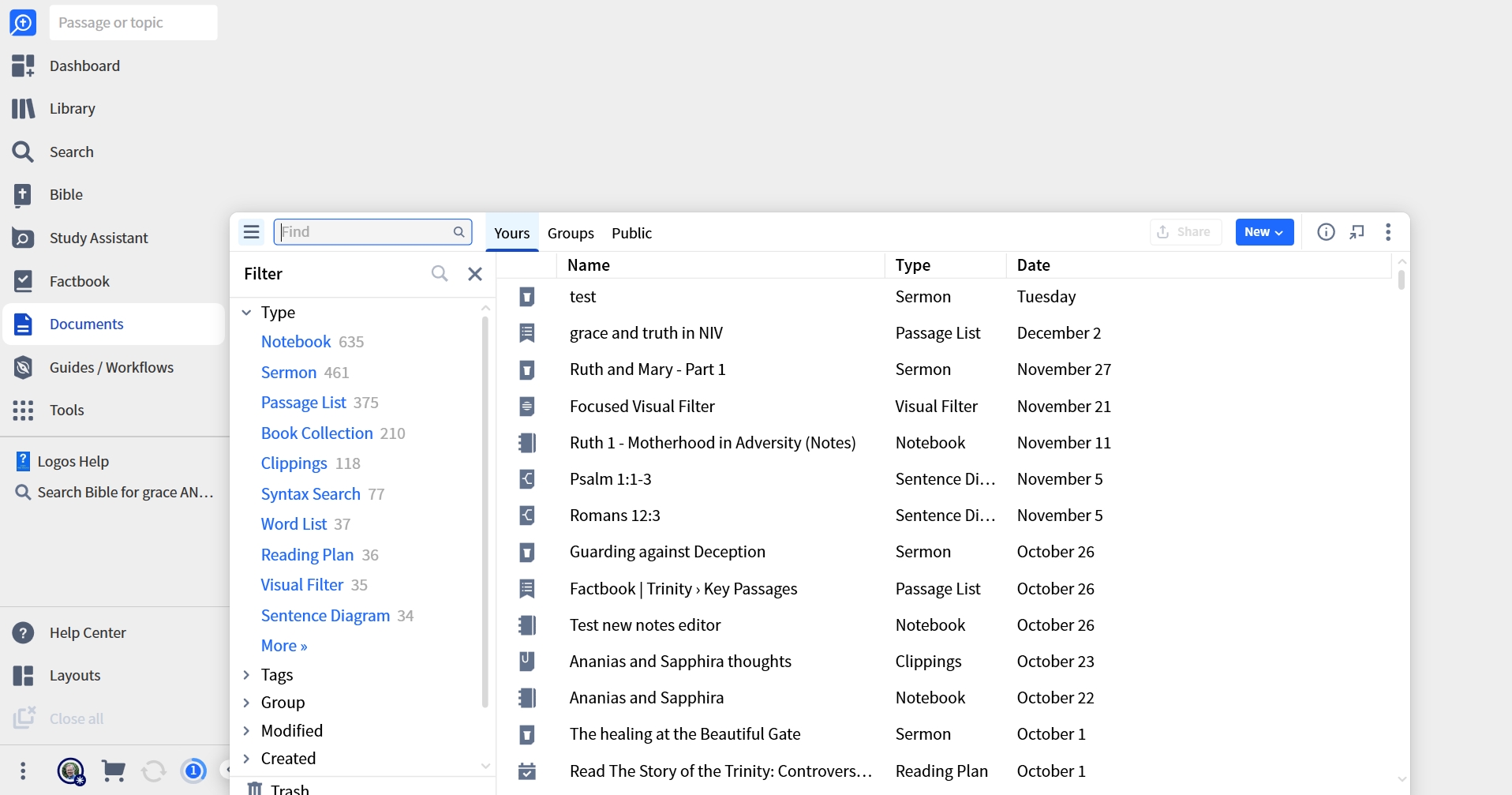Open 'Focused Visual Filter' document
This screenshot has width=1512, height=795.
pyautogui.click(x=642, y=407)
